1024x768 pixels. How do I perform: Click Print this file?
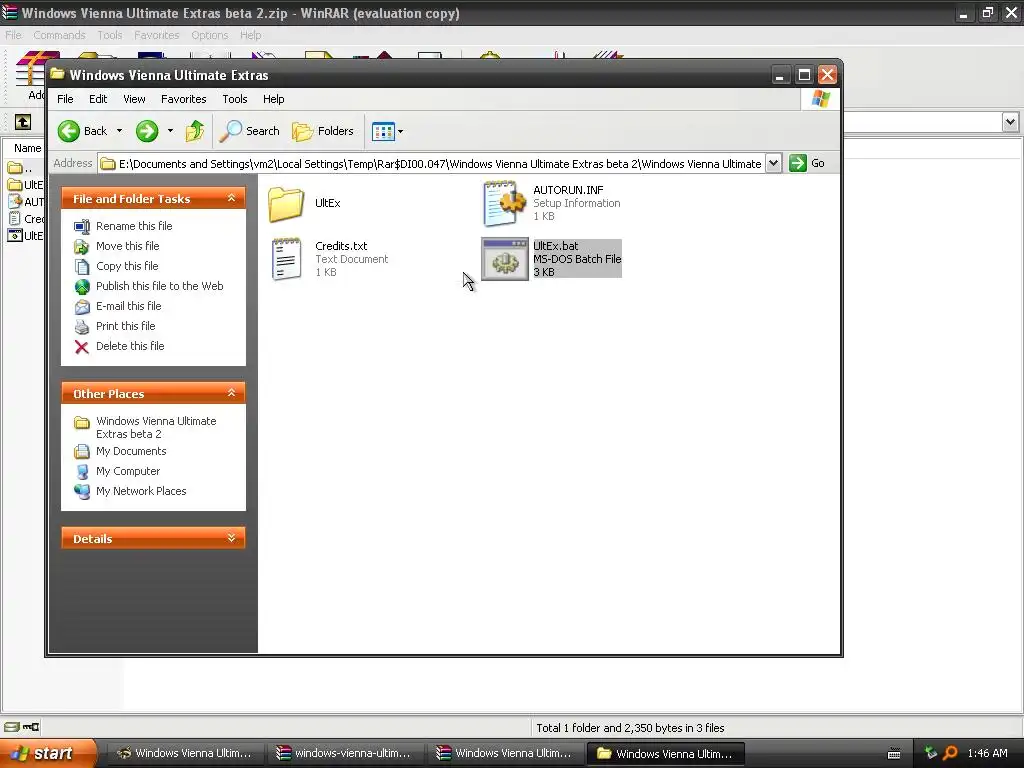coord(125,326)
